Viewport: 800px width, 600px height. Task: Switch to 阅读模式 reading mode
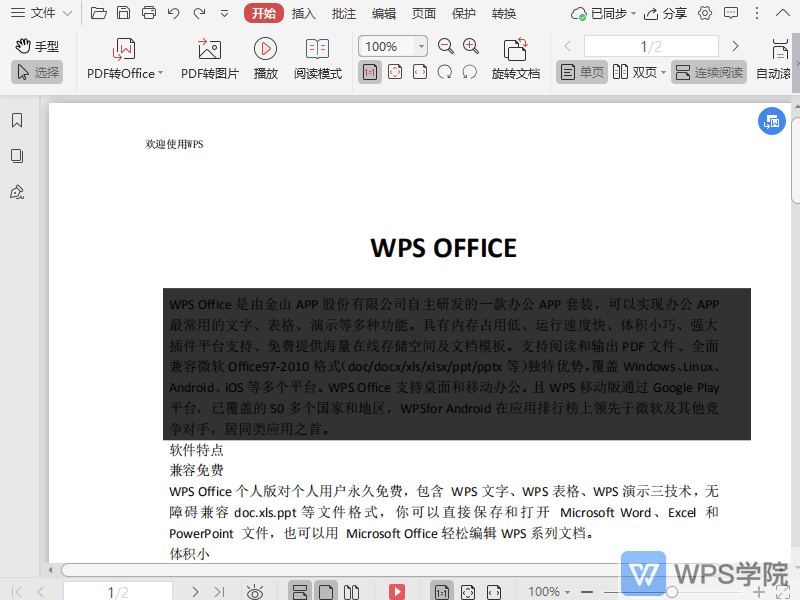(318, 57)
